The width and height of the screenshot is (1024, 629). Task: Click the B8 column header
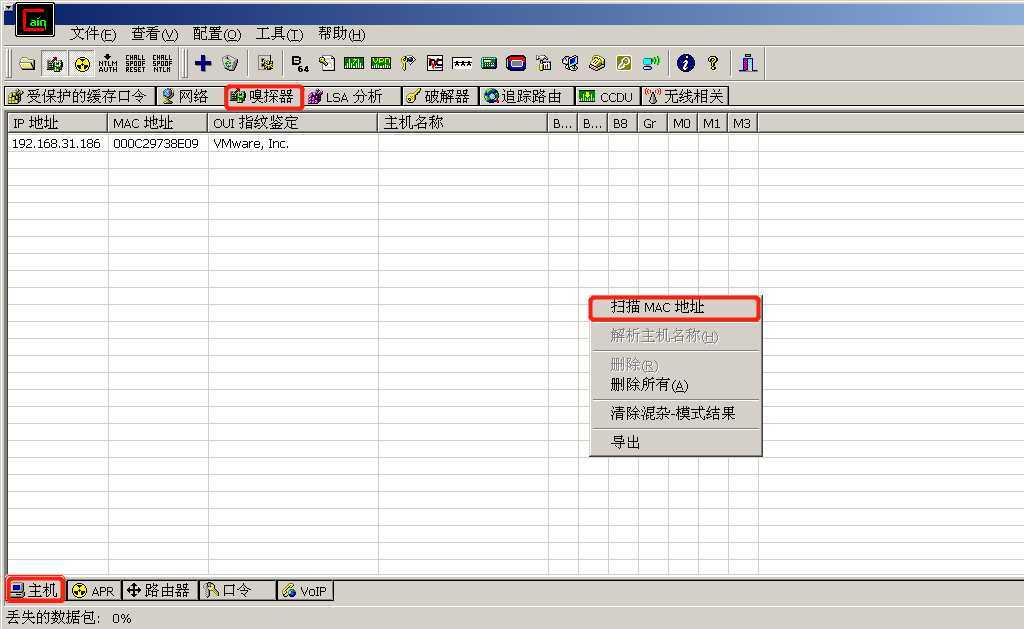point(623,123)
